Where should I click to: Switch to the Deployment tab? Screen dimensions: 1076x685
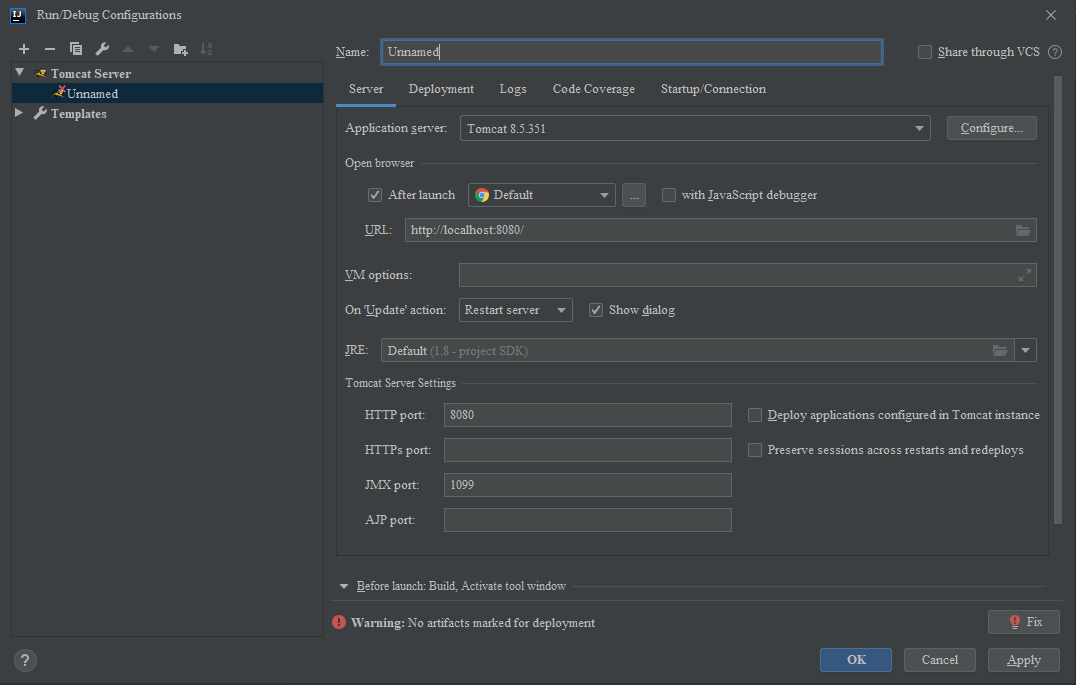pyautogui.click(x=441, y=89)
